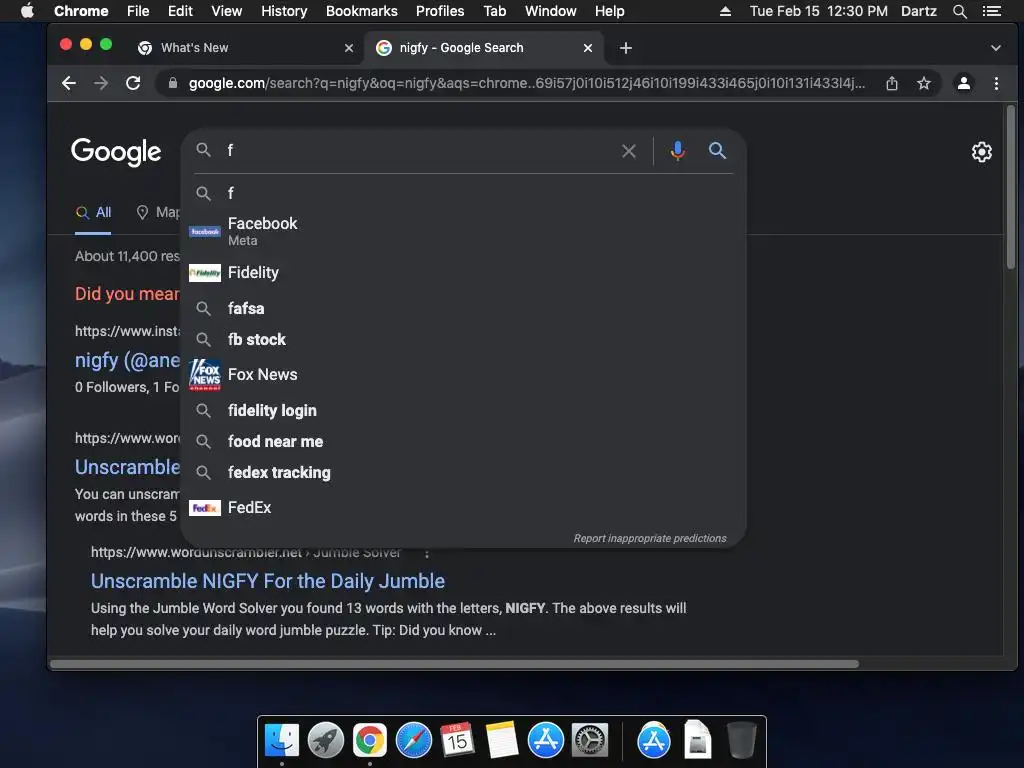Open Notes from the Dock
The width and height of the screenshot is (1024, 768).
click(502, 741)
